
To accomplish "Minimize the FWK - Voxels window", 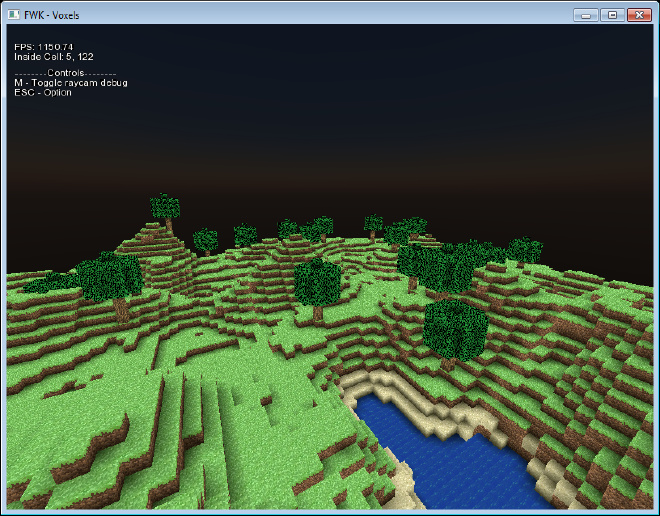I will click(585, 15).
